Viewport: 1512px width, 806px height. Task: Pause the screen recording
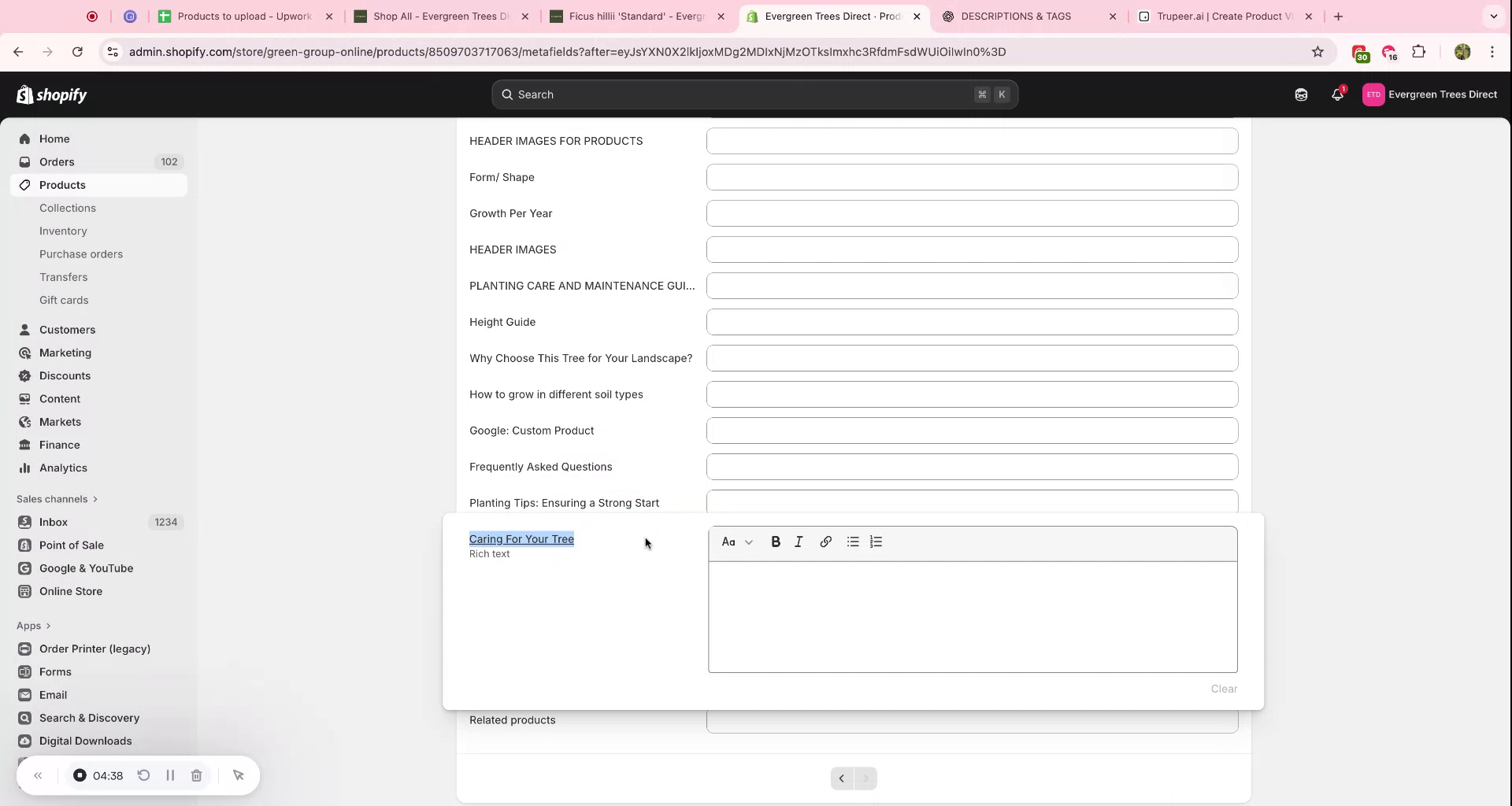tap(170, 775)
